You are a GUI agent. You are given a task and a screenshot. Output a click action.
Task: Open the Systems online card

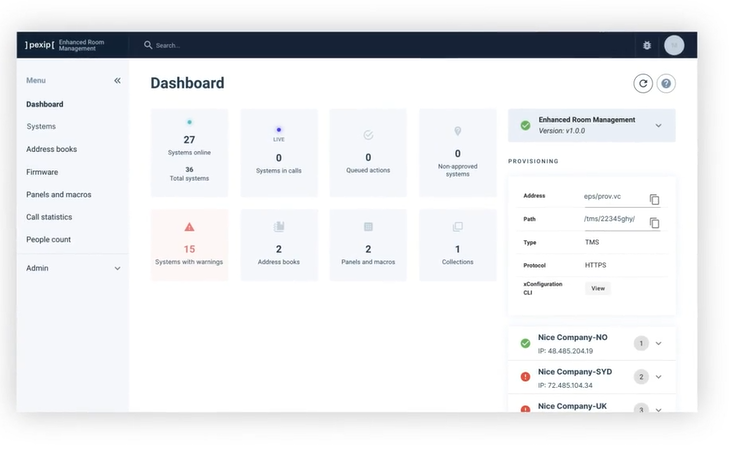pyautogui.click(x=189, y=153)
